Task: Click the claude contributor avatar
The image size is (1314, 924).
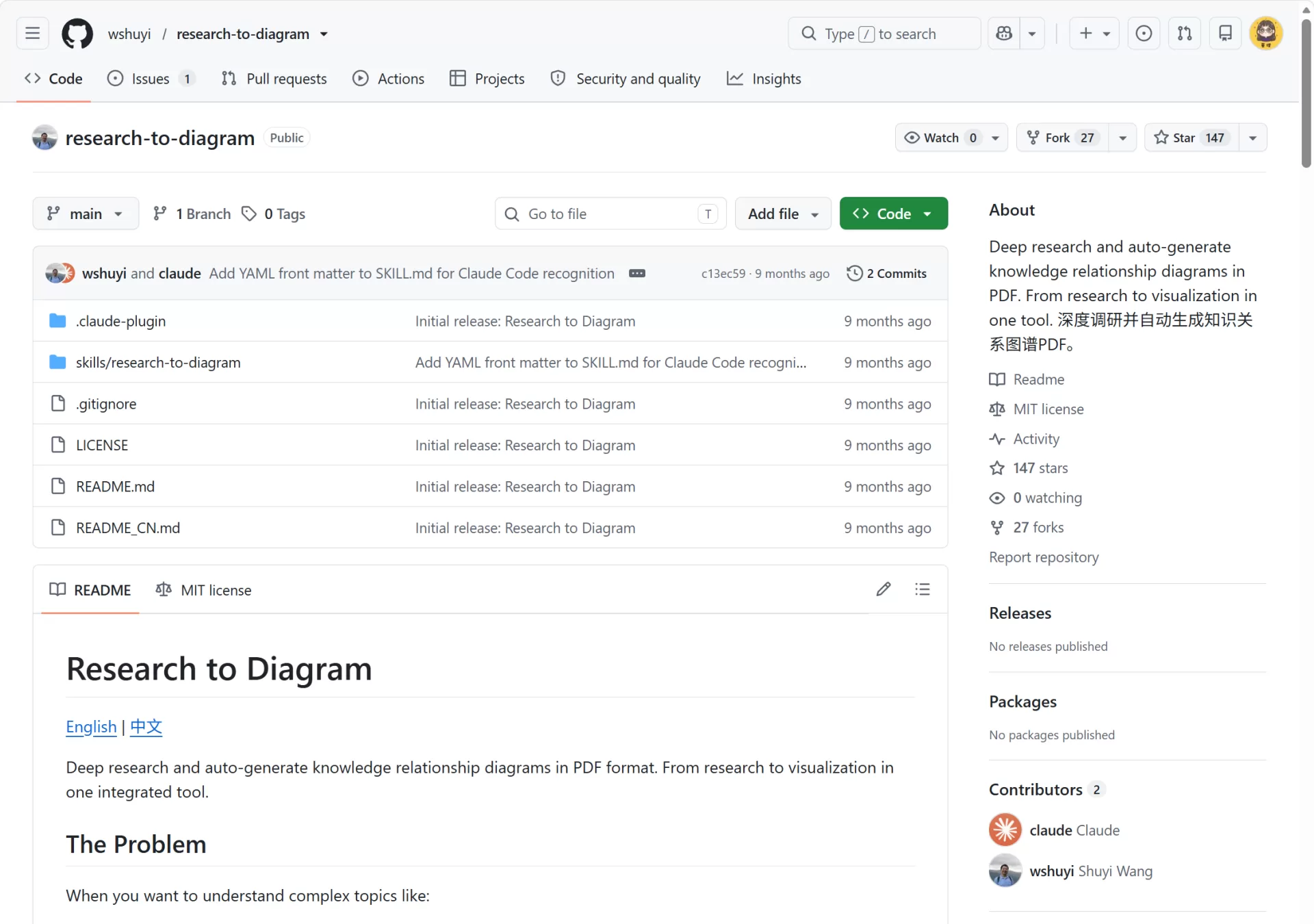Action: [x=1005, y=830]
